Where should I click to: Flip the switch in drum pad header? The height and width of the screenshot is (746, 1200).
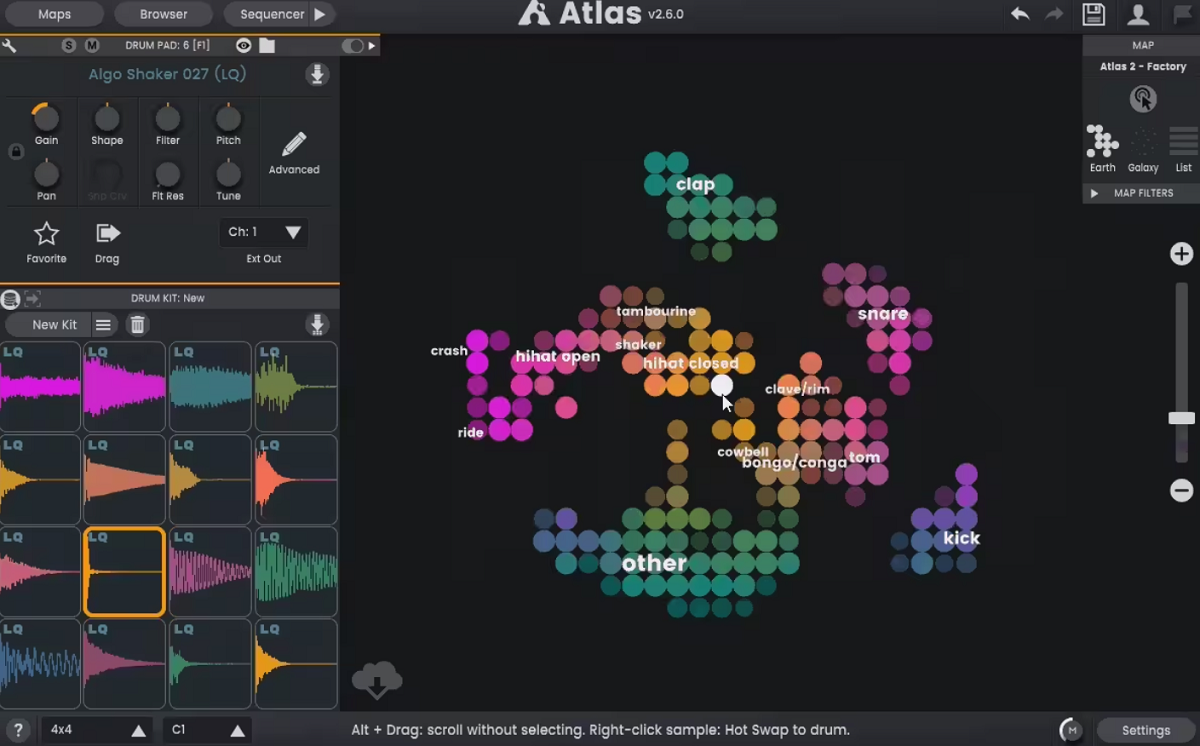(x=352, y=46)
